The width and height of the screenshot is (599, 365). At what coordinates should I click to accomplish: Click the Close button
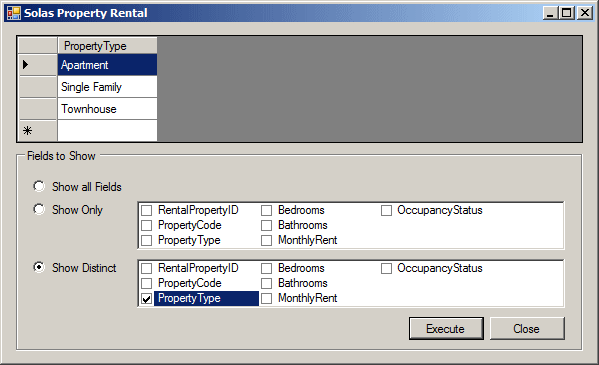[x=527, y=328]
